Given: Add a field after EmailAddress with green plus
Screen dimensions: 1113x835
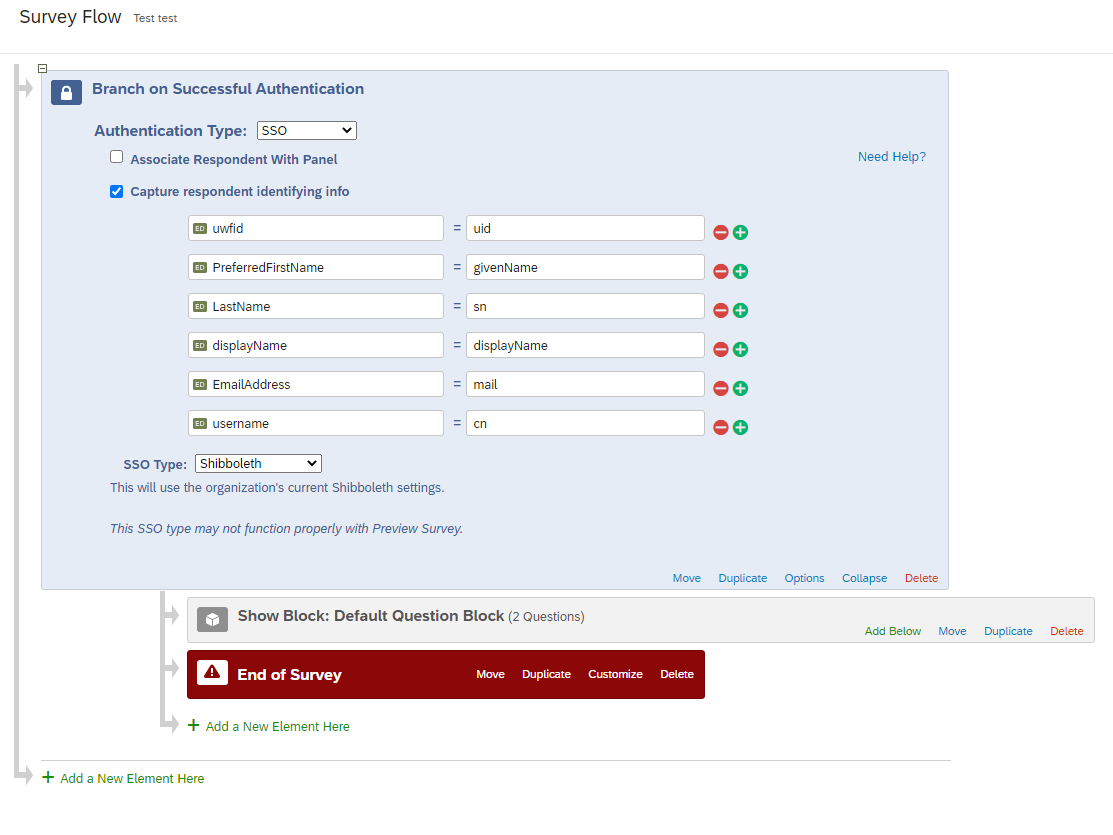Looking at the screenshot, I should [x=740, y=388].
